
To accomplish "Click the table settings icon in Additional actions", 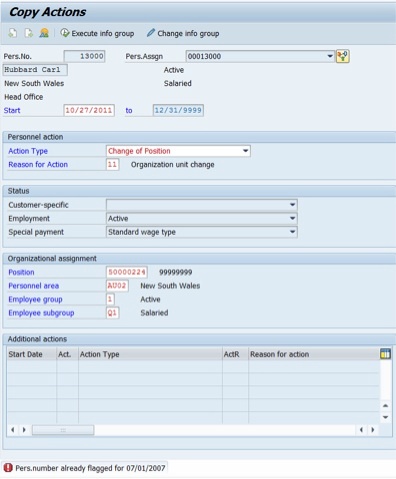I will (385, 354).
